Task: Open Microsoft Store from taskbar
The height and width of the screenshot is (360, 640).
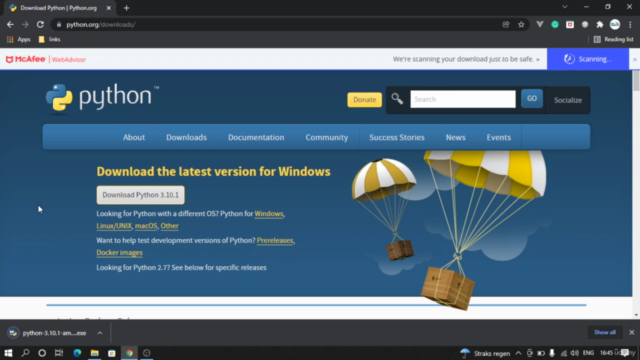Action: point(112,353)
